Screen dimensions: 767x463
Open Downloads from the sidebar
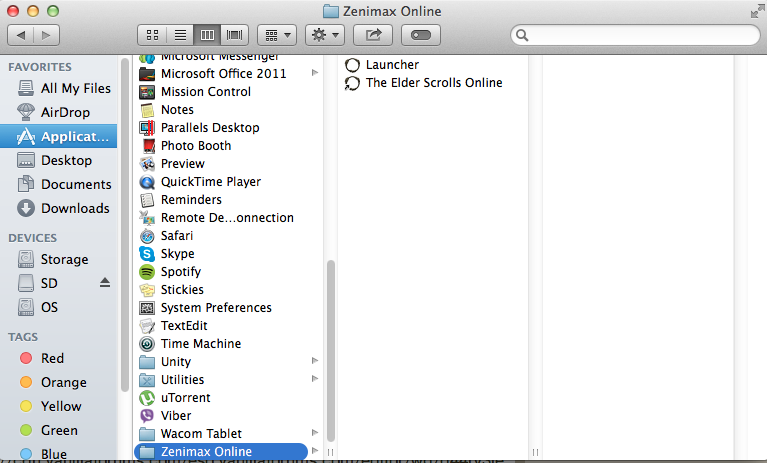pos(59,208)
